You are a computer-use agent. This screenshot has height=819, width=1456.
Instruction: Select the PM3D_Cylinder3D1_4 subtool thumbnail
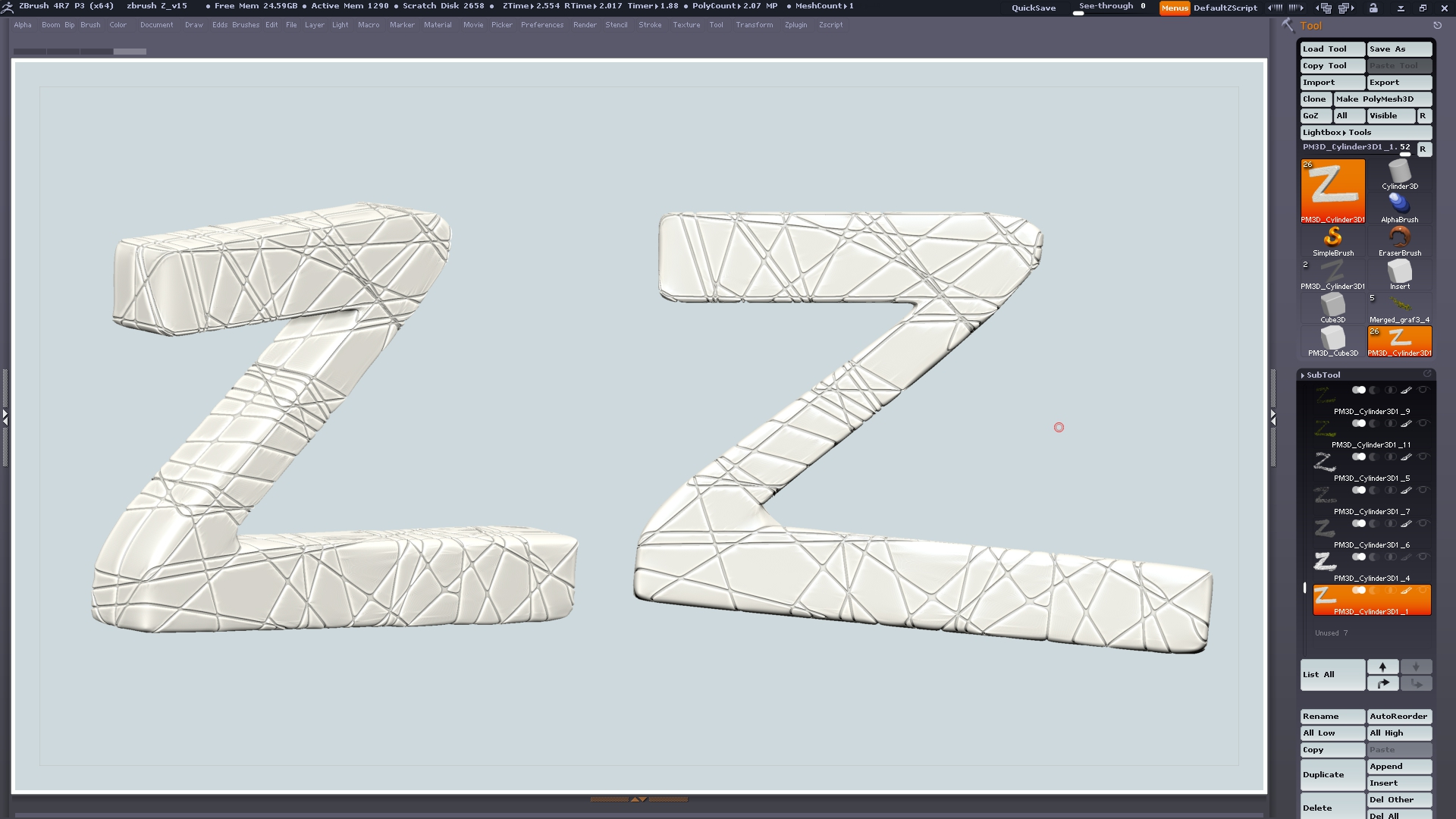pyautogui.click(x=1324, y=563)
